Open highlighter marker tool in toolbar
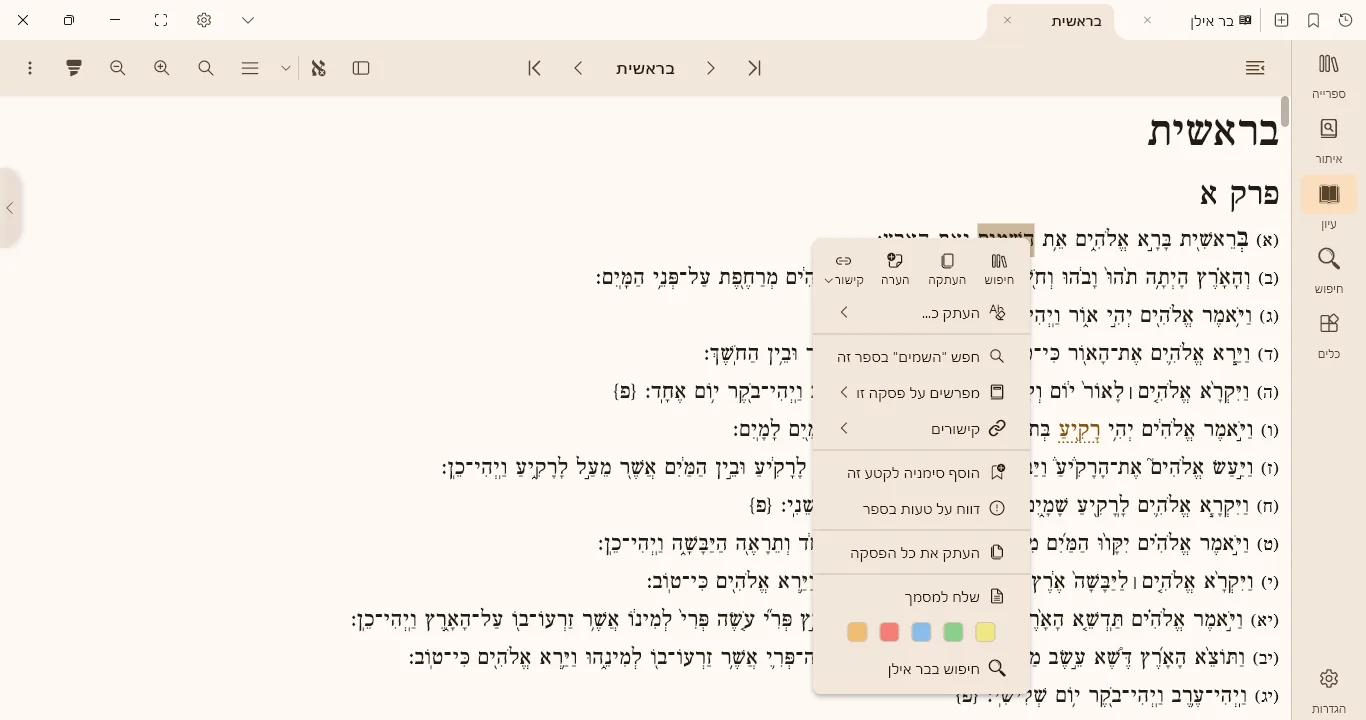This screenshot has height=720, width=1366. [x=74, y=68]
